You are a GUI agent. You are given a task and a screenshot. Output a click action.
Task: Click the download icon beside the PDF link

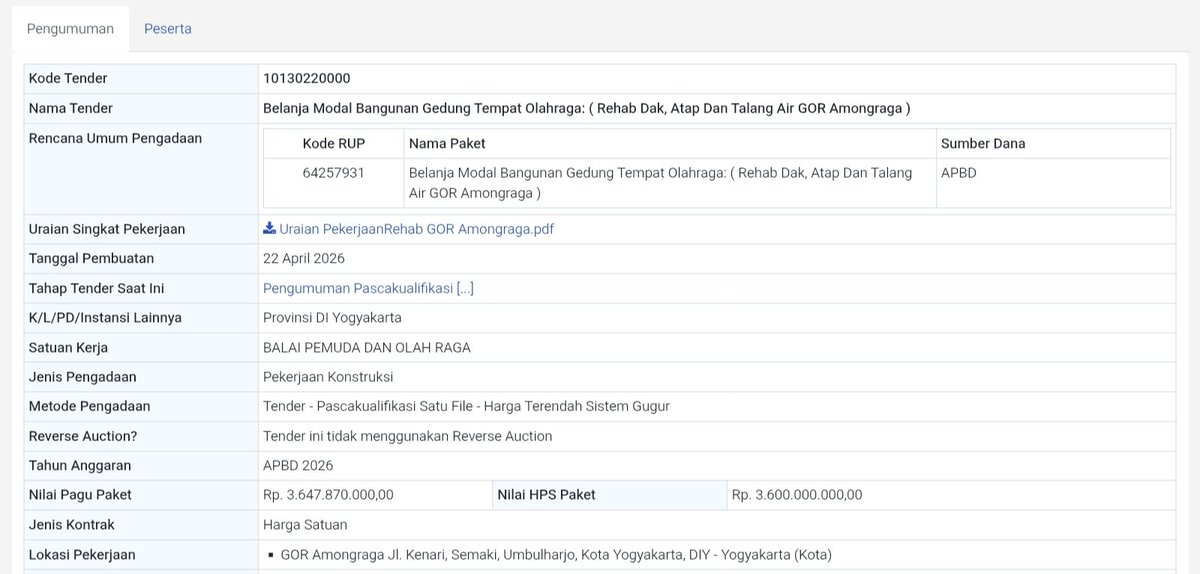point(269,228)
